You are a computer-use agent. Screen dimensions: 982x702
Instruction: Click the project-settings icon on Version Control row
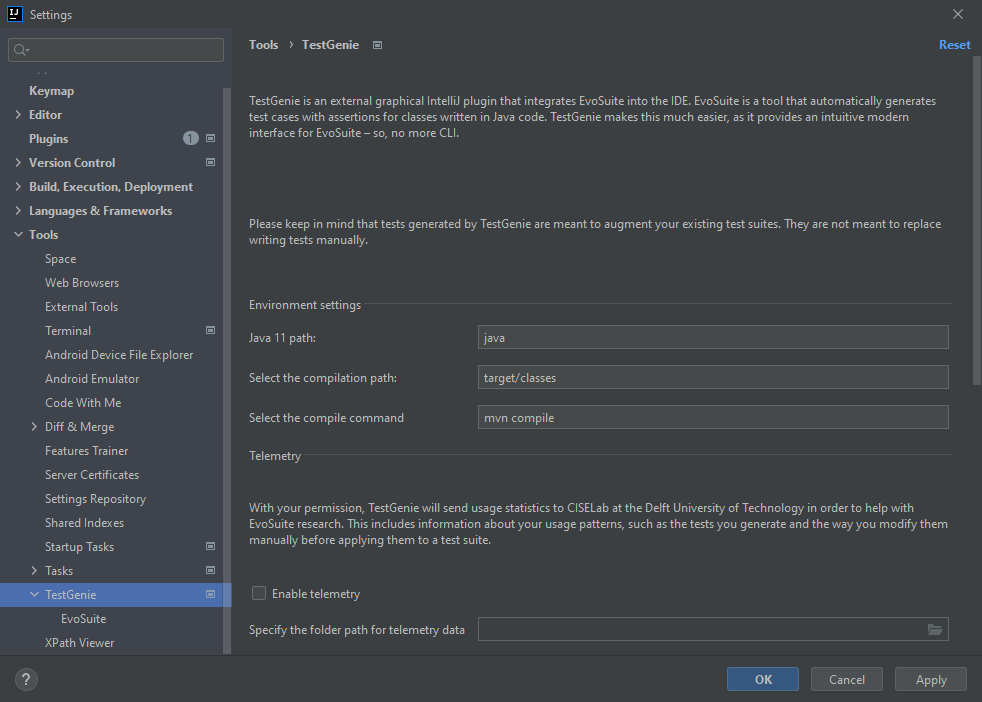point(210,162)
